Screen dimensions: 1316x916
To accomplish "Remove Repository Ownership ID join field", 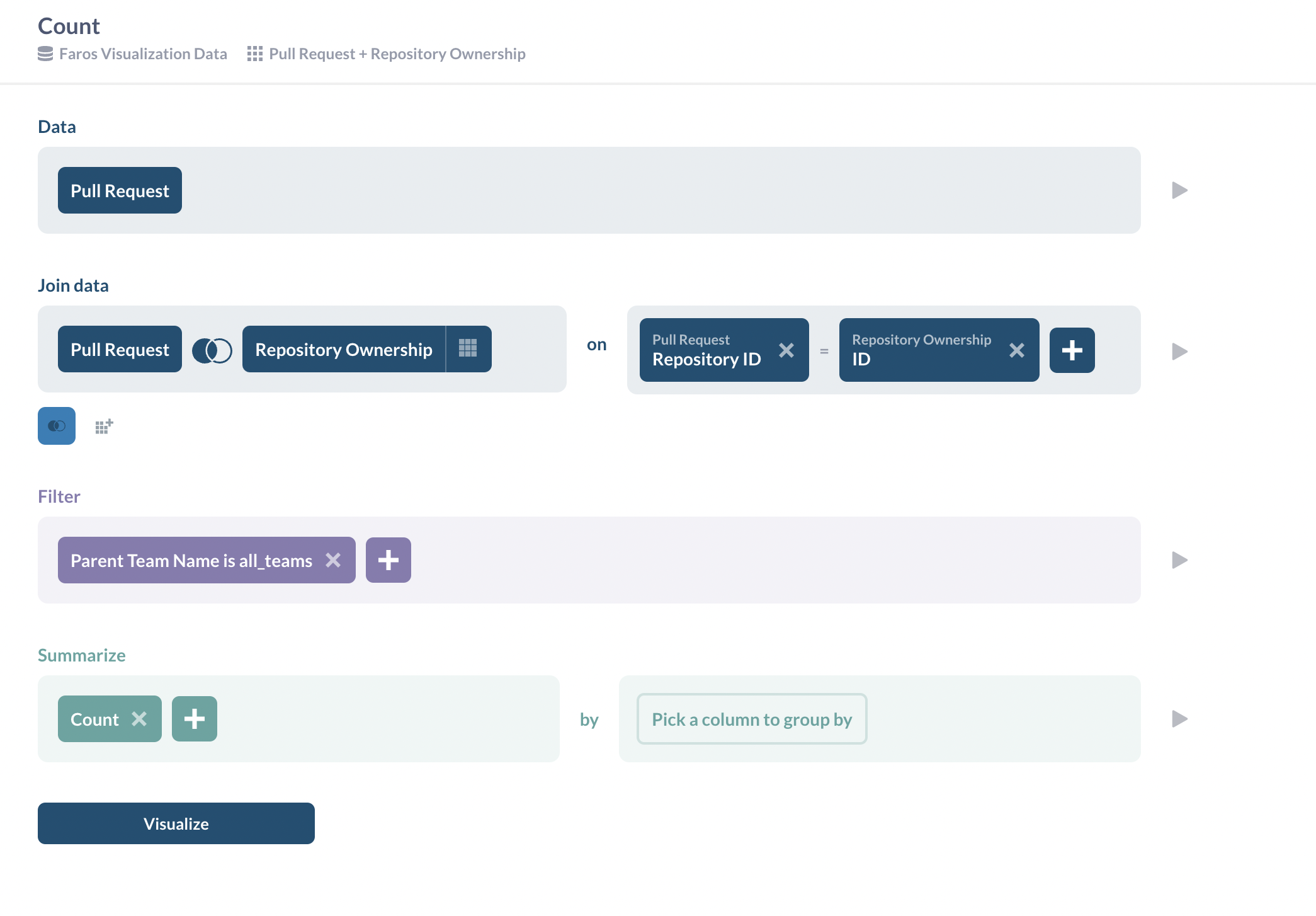I will click(x=1016, y=350).
